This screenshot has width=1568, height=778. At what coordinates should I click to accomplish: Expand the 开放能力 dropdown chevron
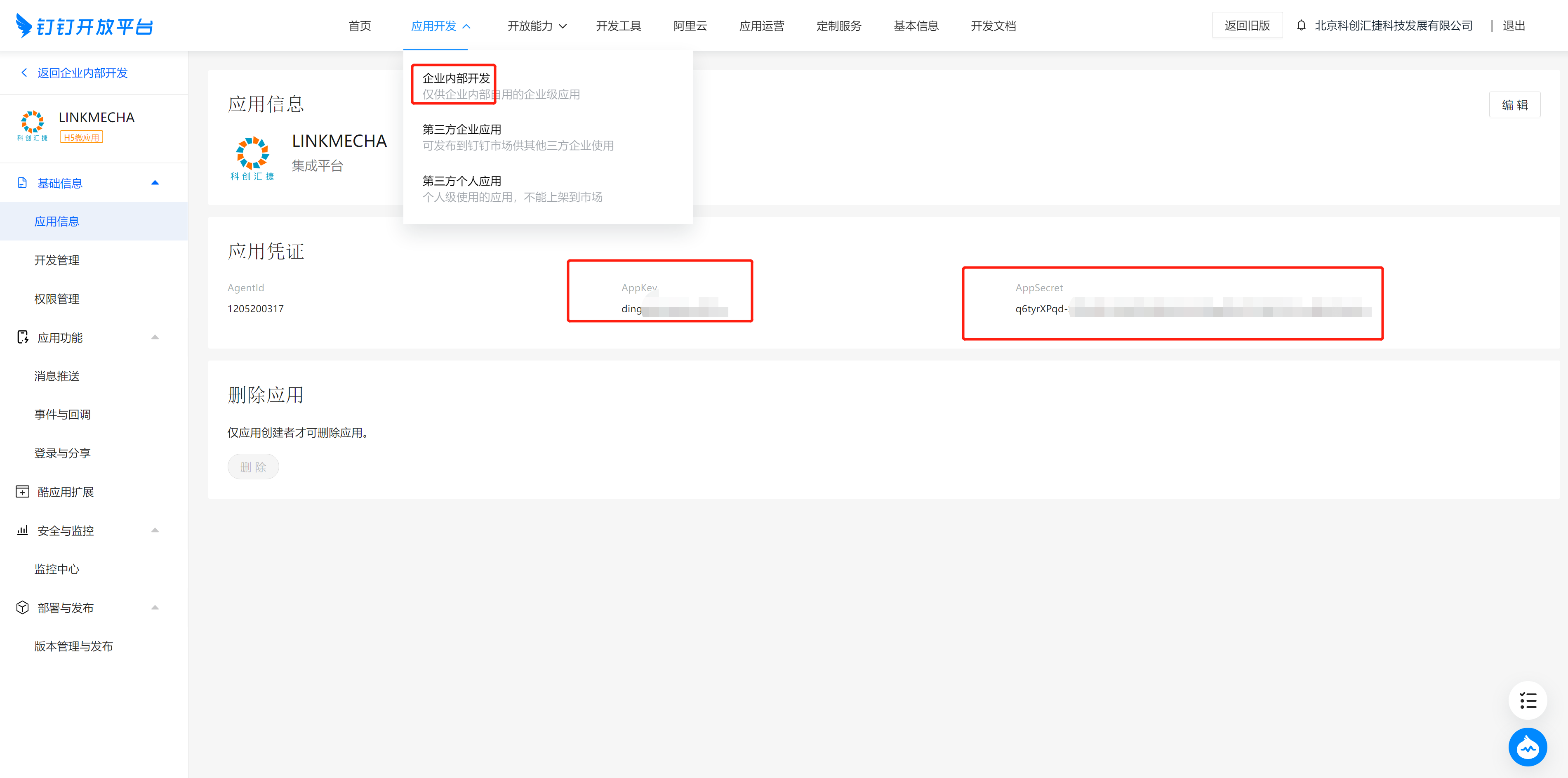pos(563,26)
